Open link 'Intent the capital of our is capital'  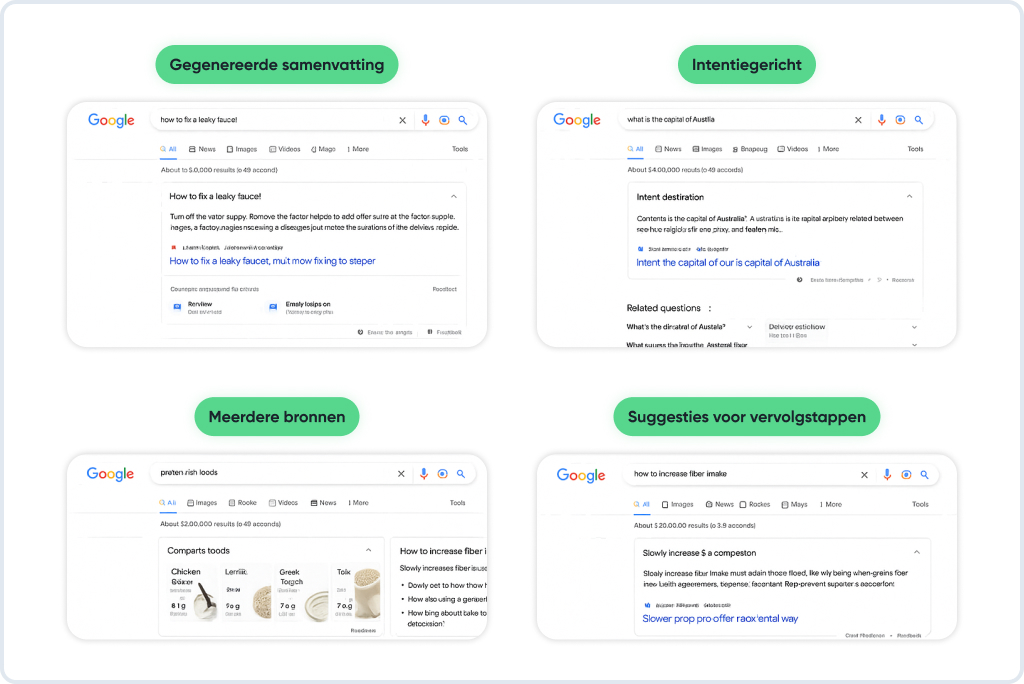click(x=728, y=263)
